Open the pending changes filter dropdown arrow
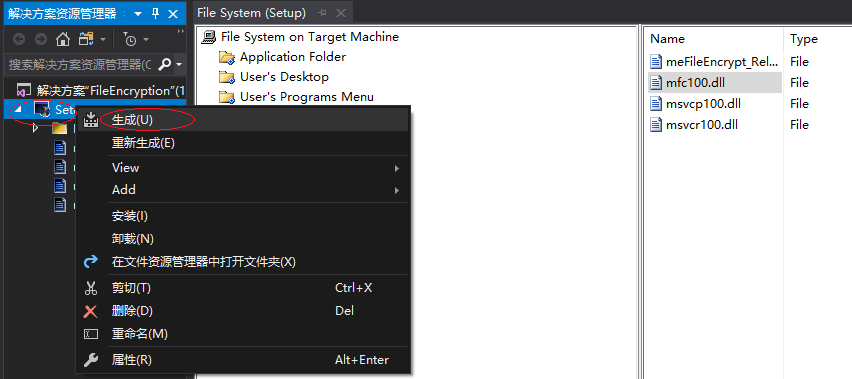This screenshot has height=379, width=852. click(x=146, y=40)
